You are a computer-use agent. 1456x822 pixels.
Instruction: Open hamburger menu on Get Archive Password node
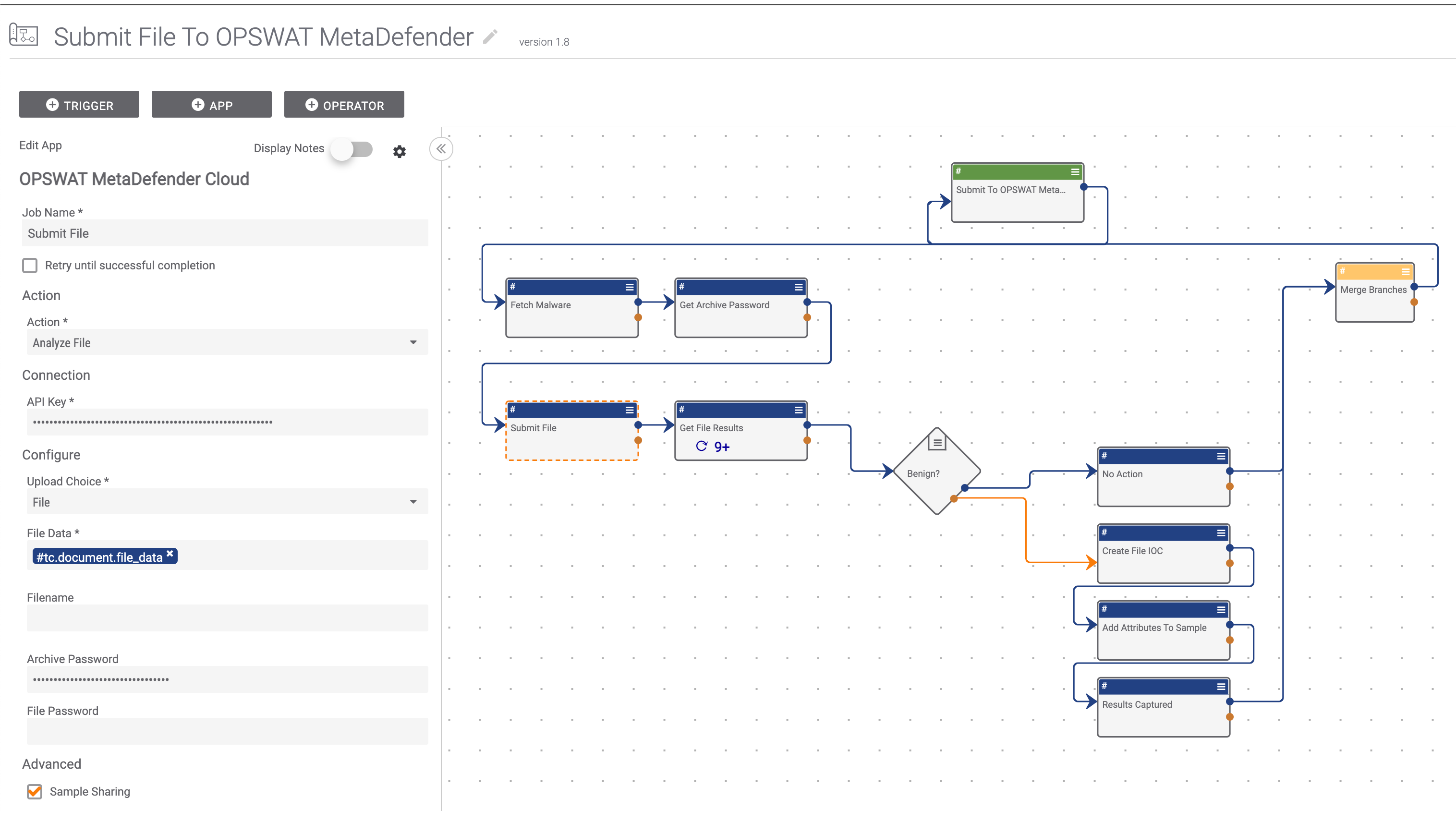click(798, 287)
